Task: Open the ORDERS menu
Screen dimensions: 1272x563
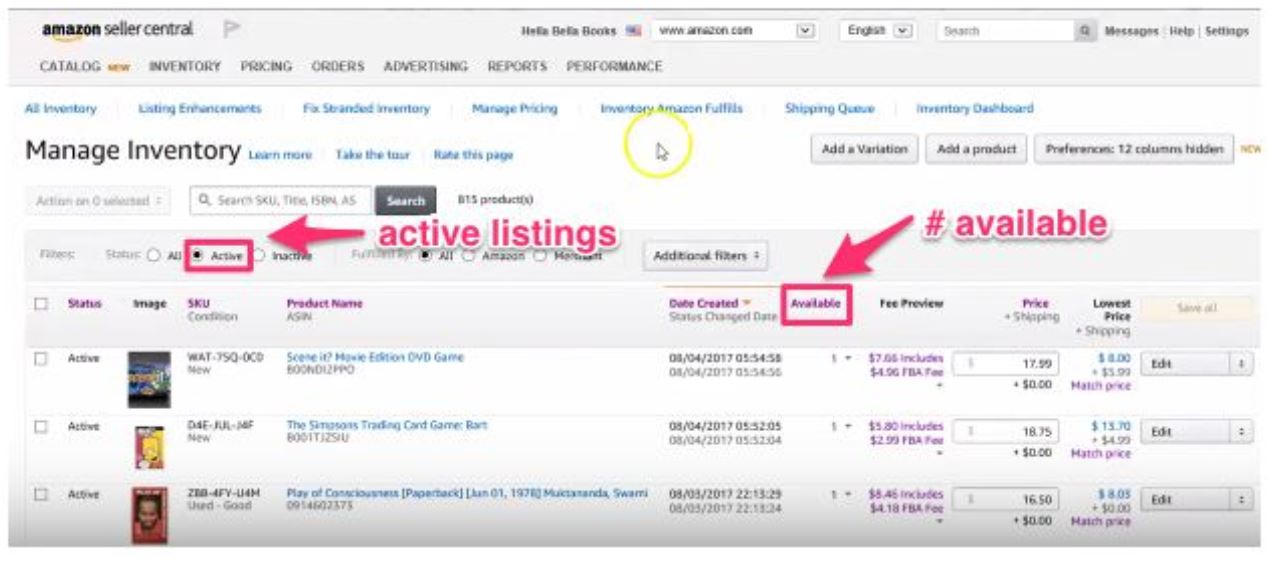Action: [x=338, y=67]
